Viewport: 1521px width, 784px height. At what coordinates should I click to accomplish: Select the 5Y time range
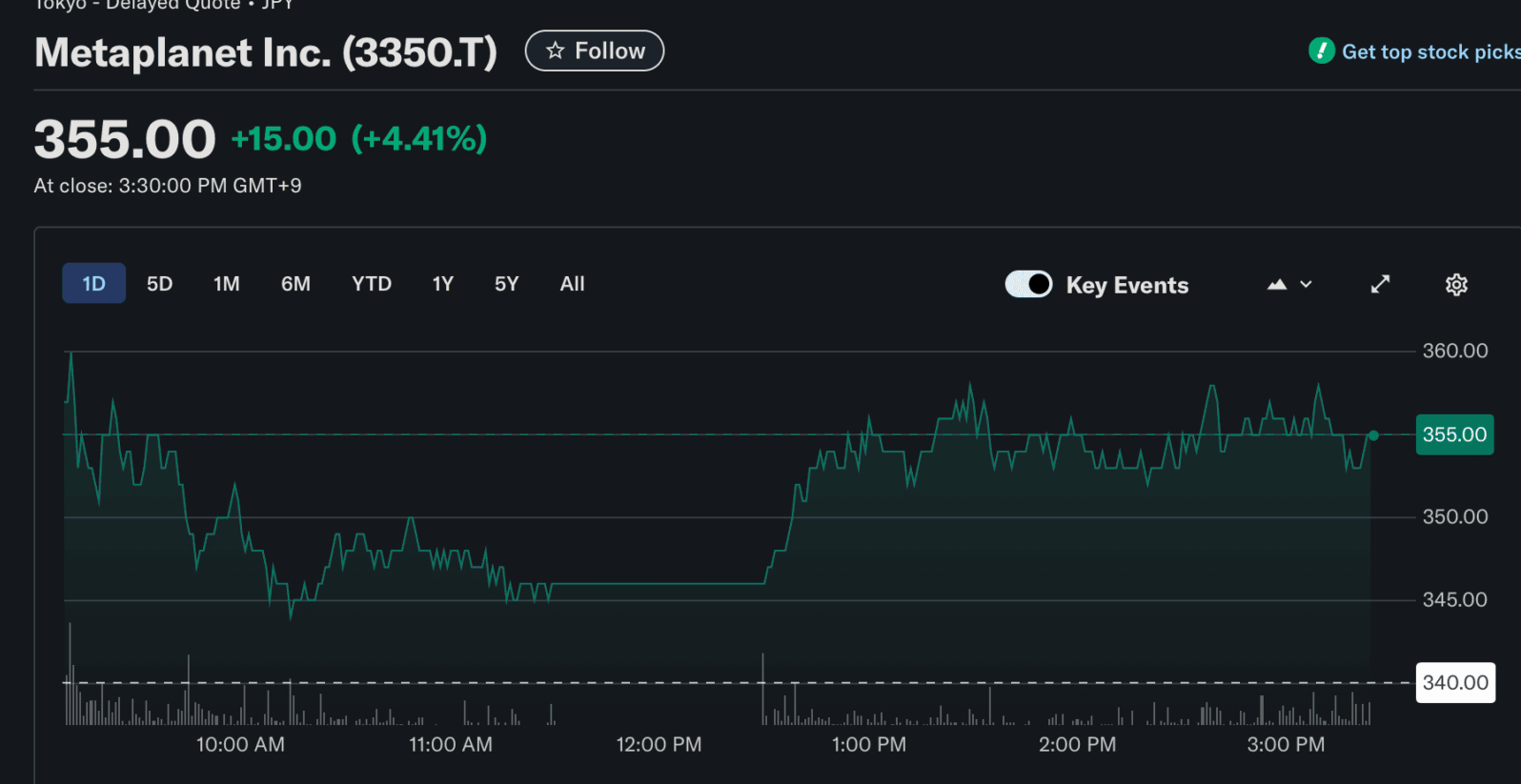pyautogui.click(x=506, y=284)
